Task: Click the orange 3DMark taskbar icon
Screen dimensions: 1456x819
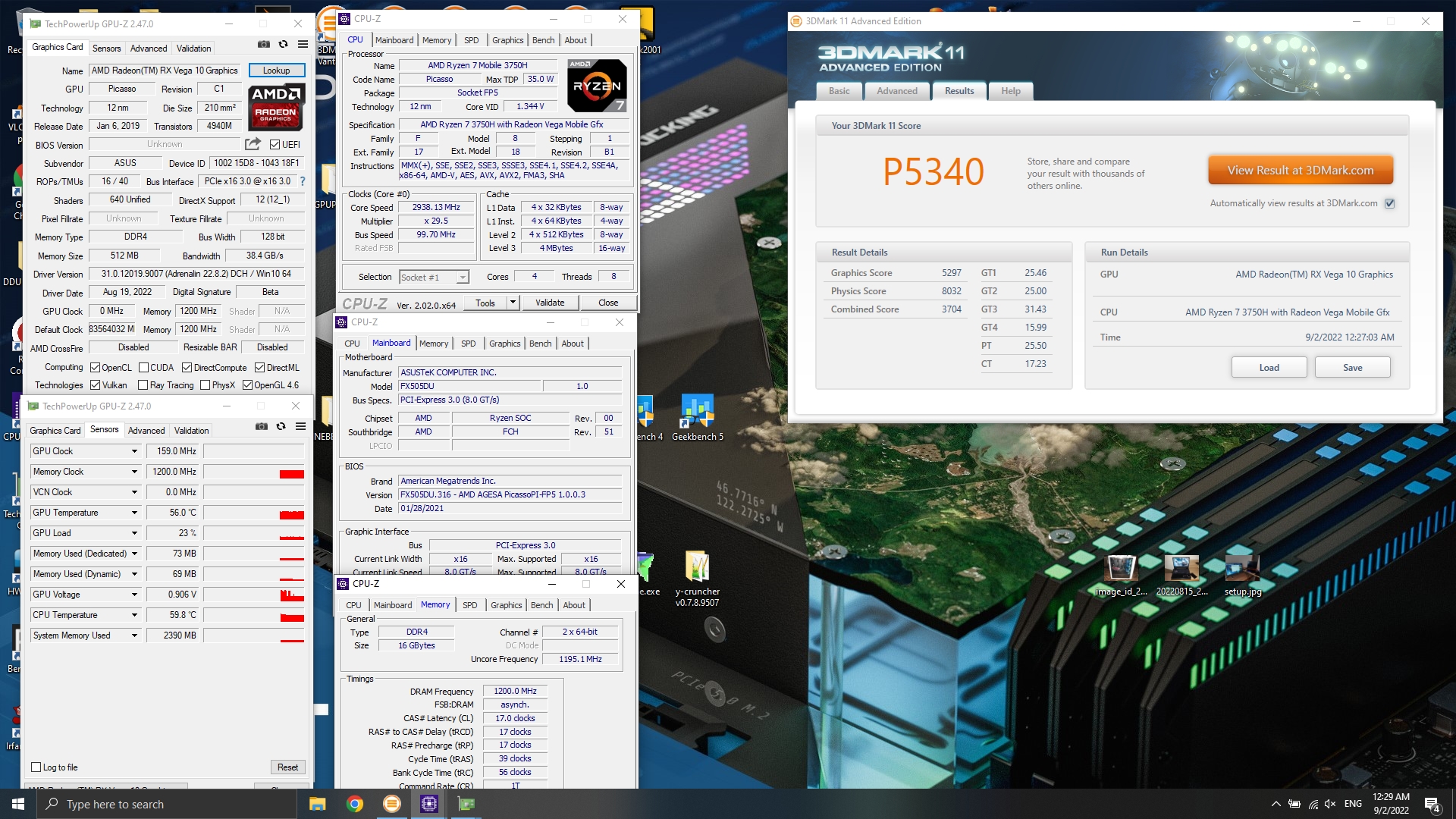Action: (x=391, y=804)
